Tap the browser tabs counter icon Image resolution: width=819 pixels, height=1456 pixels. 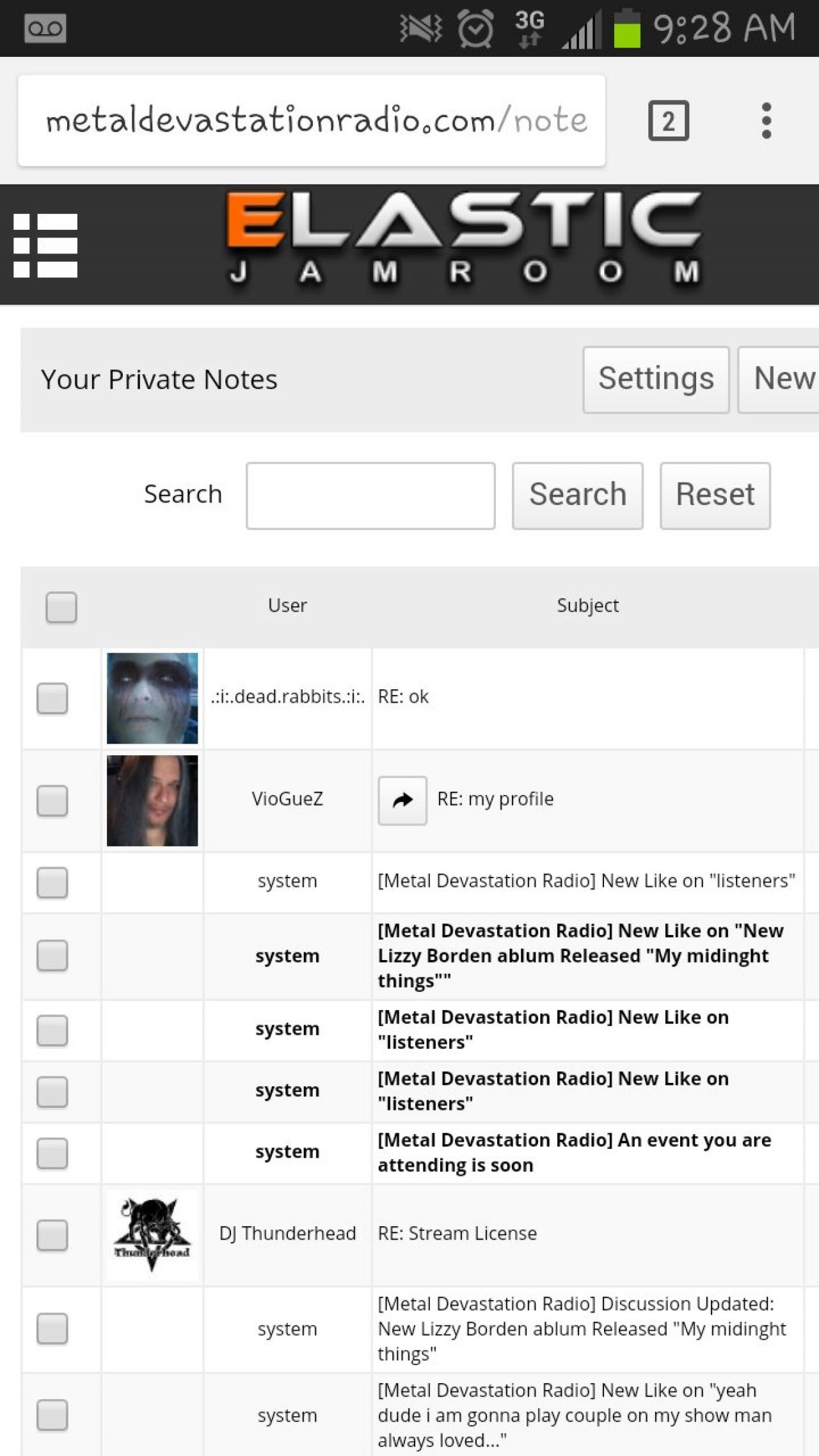click(668, 120)
